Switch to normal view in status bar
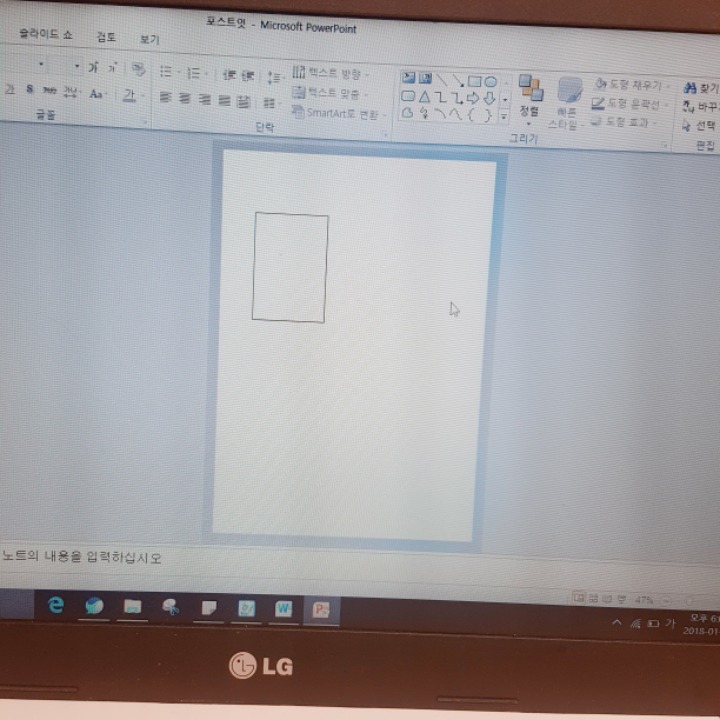The height and width of the screenshot is (720, 720). pos(579,598)
